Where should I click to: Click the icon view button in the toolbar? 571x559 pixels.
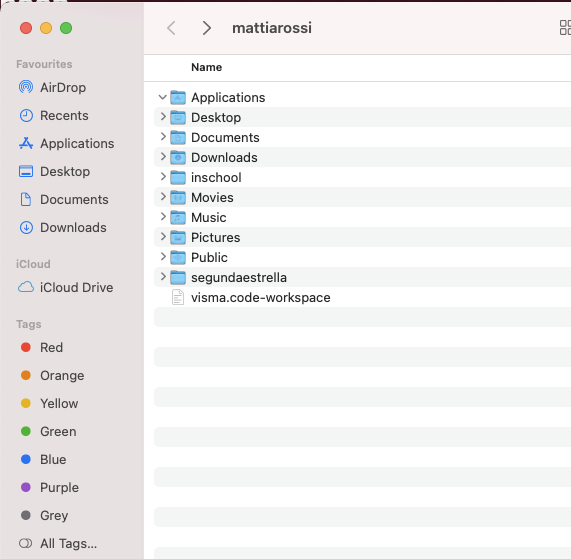click(x=565, y=28)
